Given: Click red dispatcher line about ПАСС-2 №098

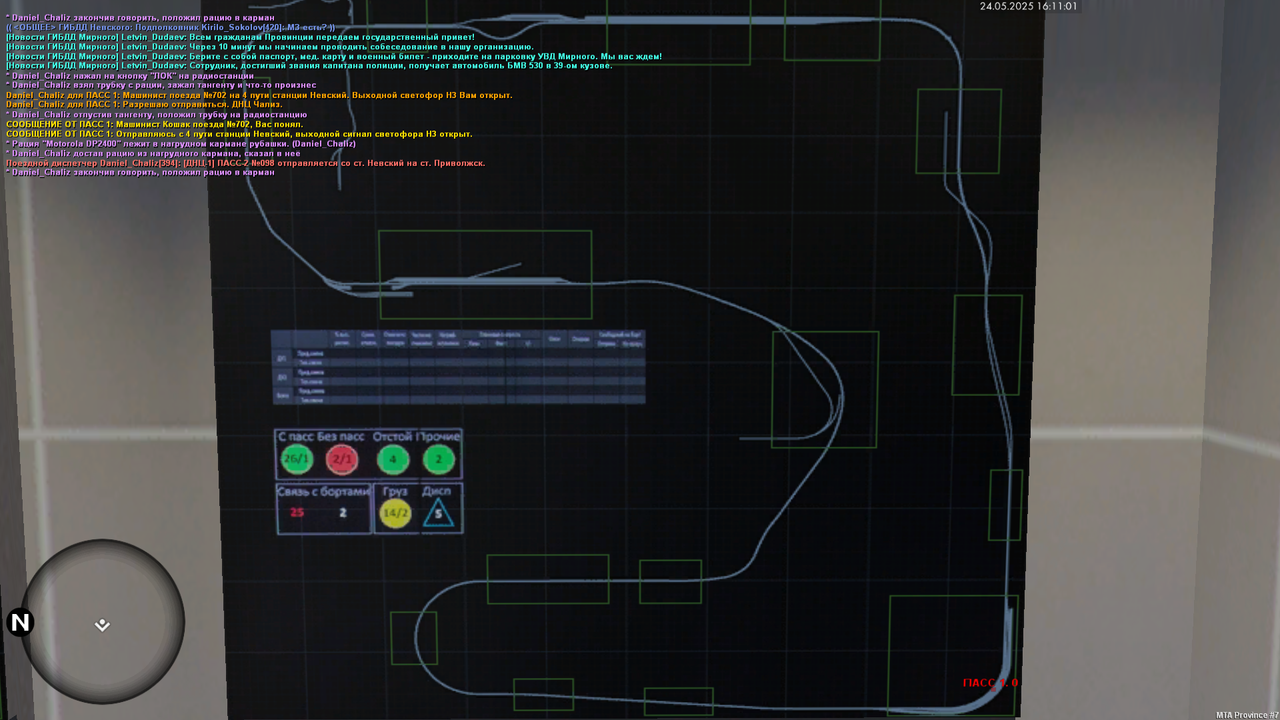Looking at the screenshot, I should tap(245, 163).
